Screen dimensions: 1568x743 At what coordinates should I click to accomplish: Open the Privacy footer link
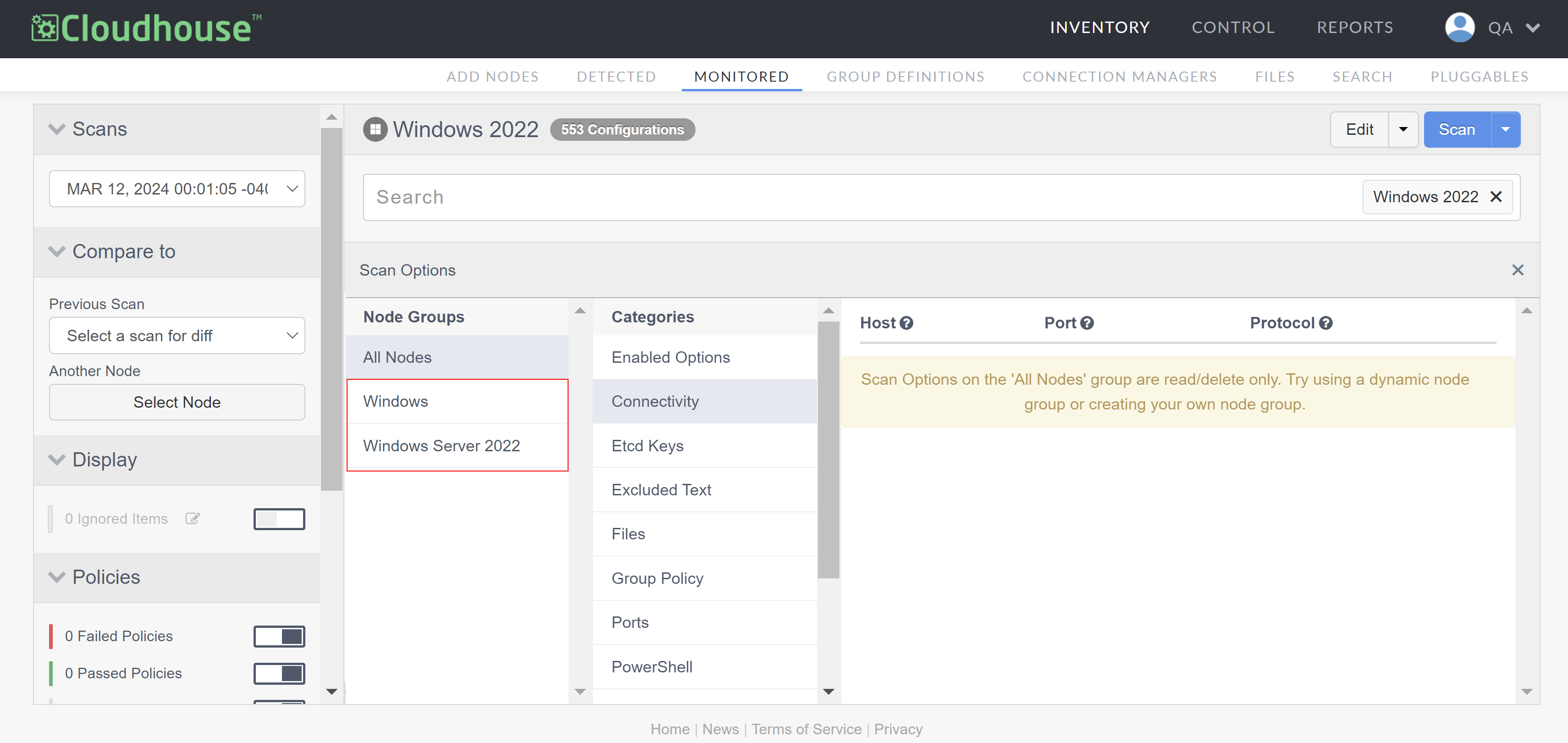coord(898,729)
